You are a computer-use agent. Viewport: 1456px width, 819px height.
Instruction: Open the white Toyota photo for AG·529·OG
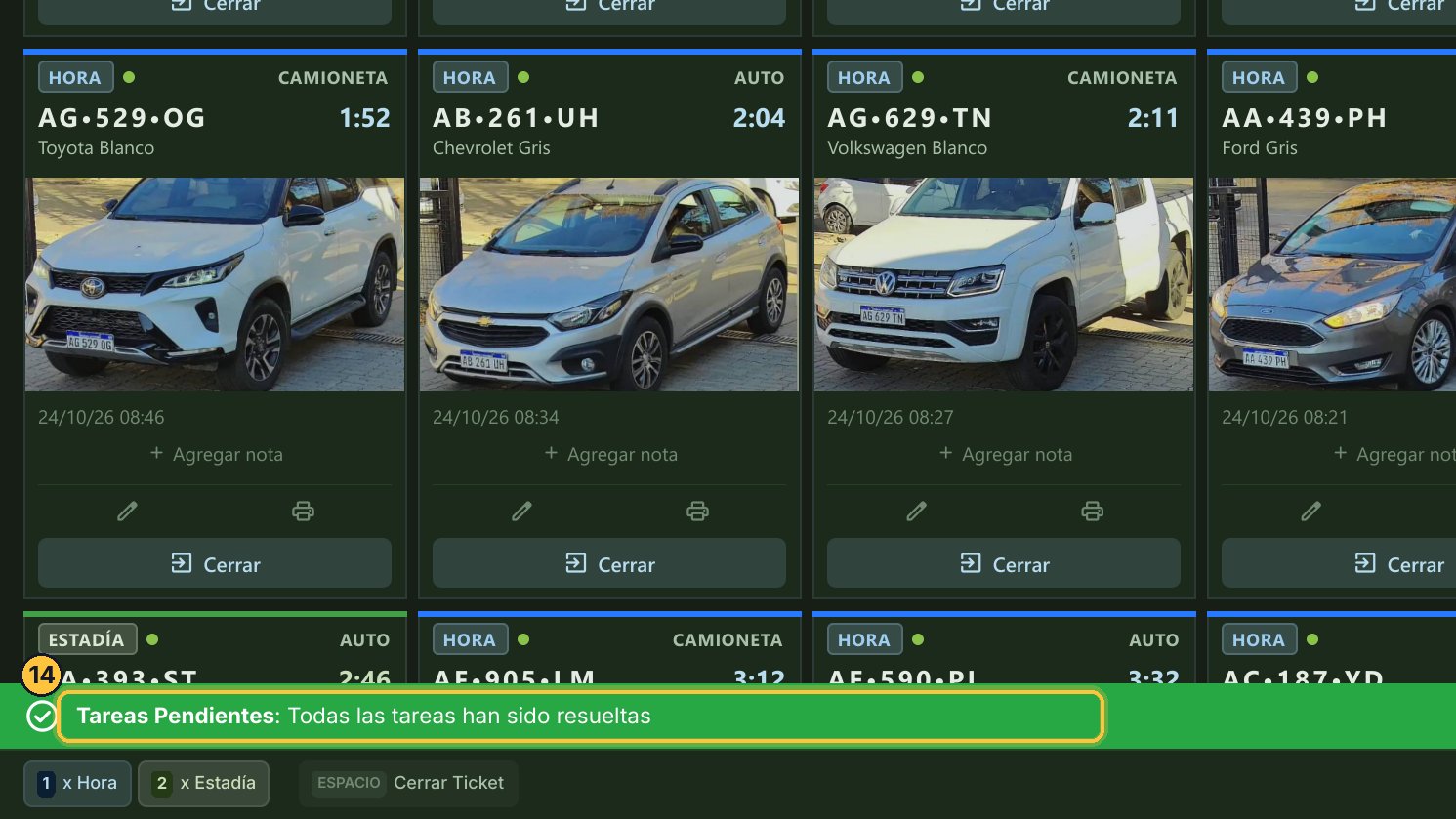[215, 284]
